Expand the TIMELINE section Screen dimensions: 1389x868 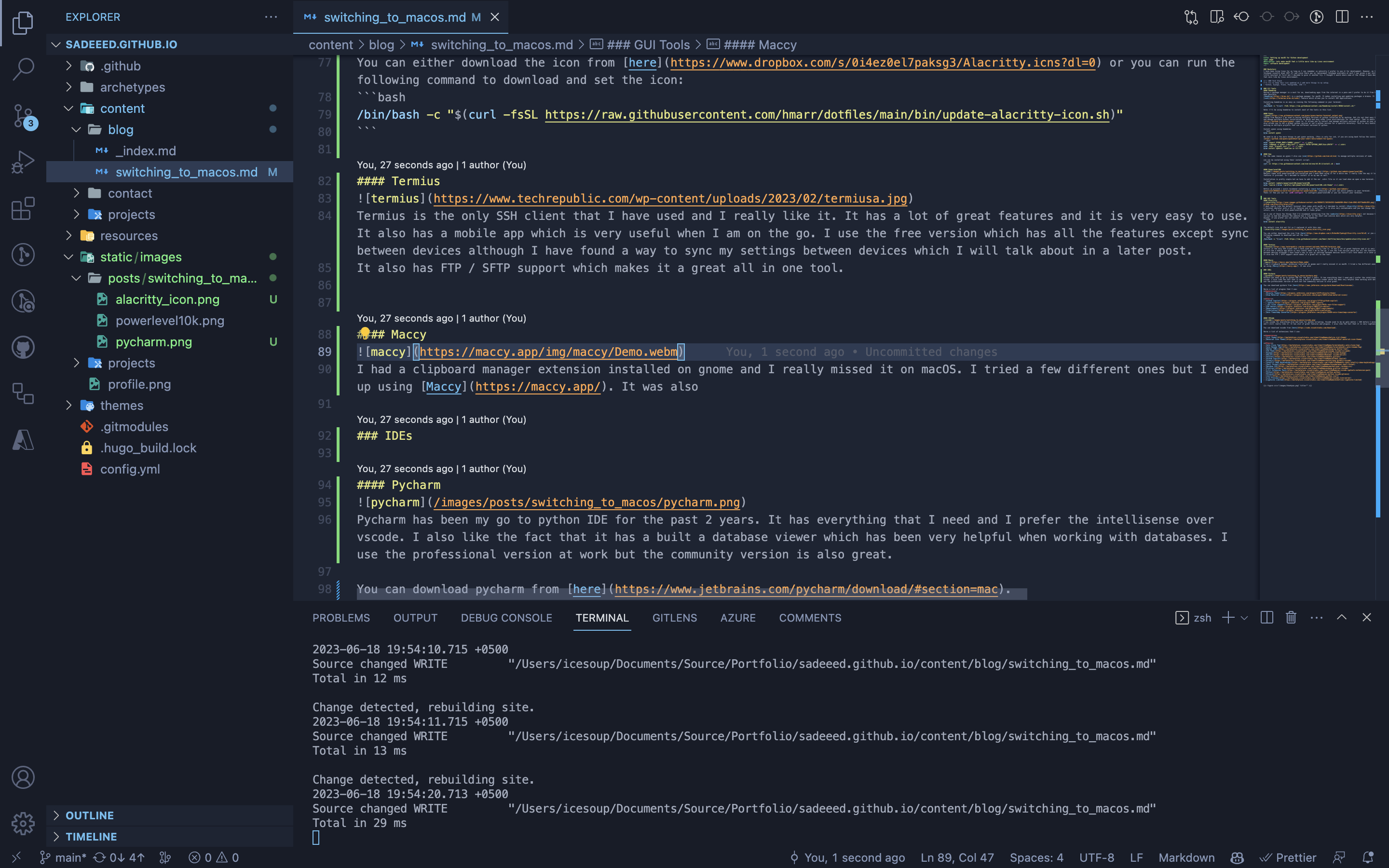click(169, 837)
